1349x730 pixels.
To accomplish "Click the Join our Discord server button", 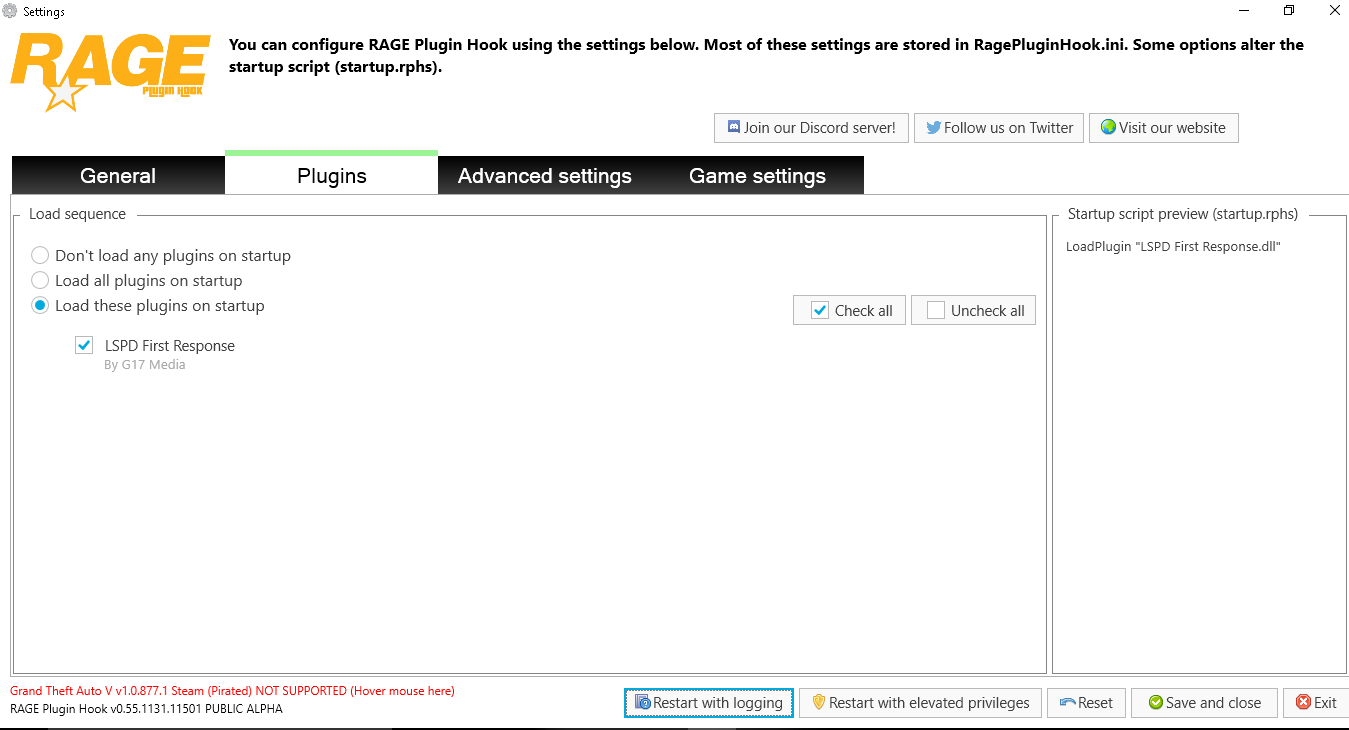I will [811, 128].
